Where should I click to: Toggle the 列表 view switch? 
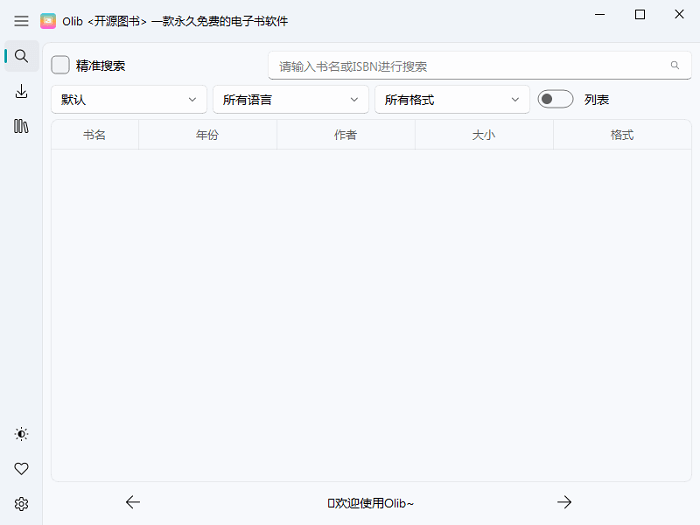coord(555,100)
